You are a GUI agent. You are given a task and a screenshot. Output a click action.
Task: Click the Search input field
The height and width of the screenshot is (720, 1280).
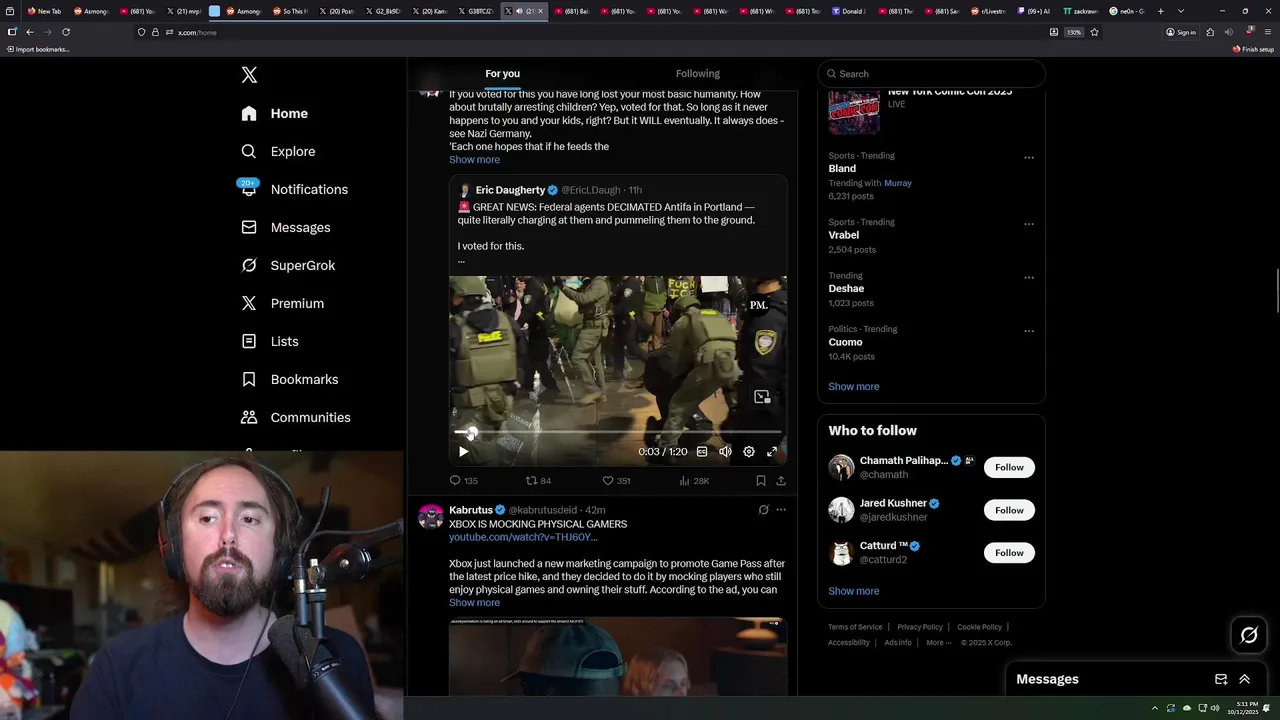931,74
